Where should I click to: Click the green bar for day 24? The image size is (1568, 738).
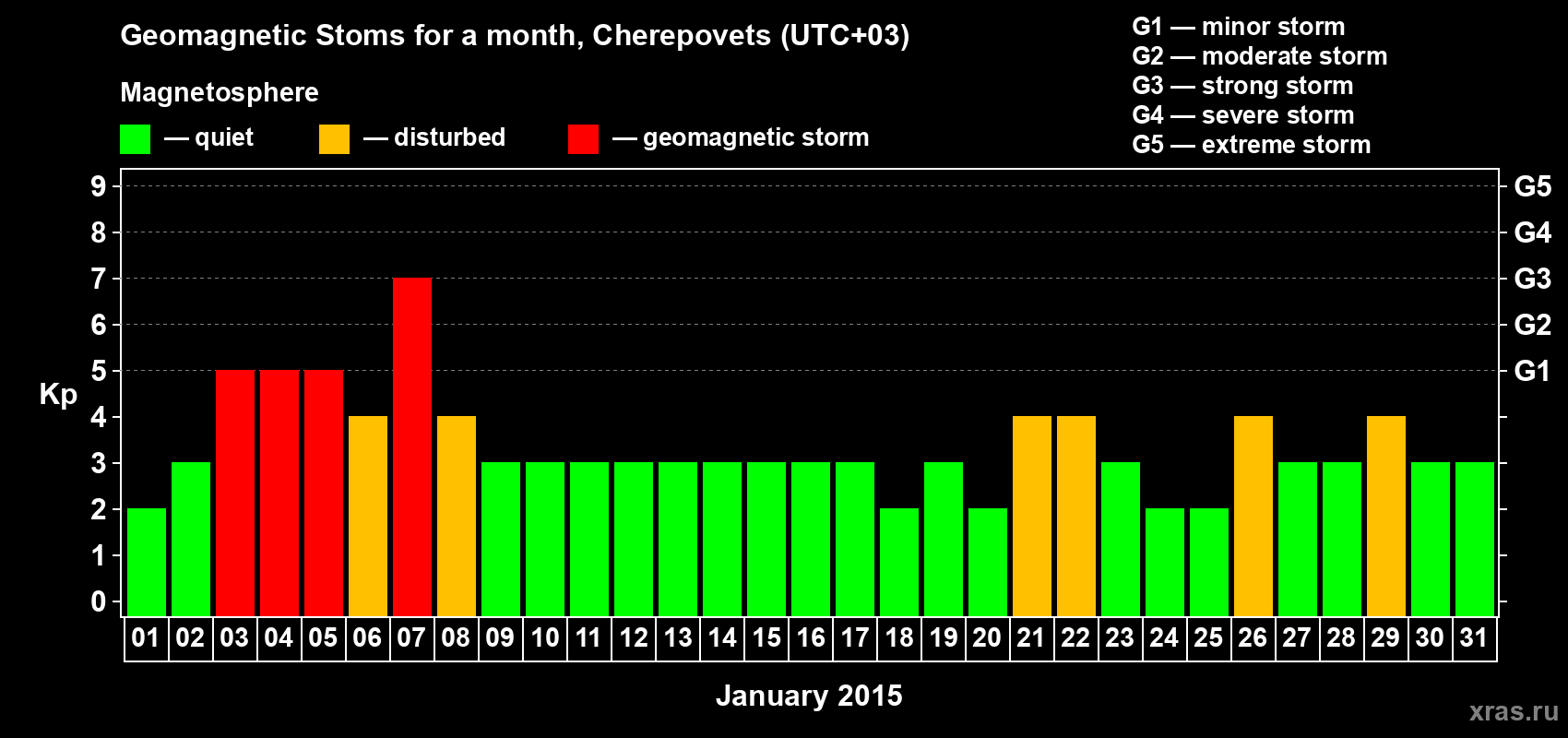pos(1165,562)
